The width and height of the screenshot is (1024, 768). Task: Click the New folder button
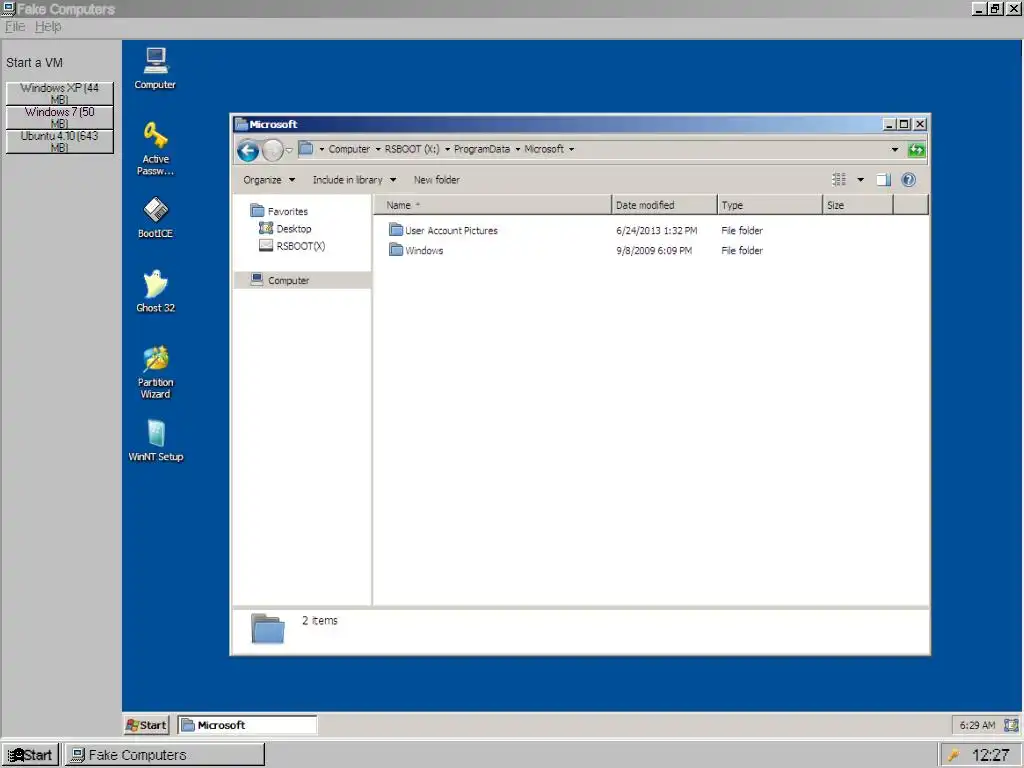tap(436, 180)
